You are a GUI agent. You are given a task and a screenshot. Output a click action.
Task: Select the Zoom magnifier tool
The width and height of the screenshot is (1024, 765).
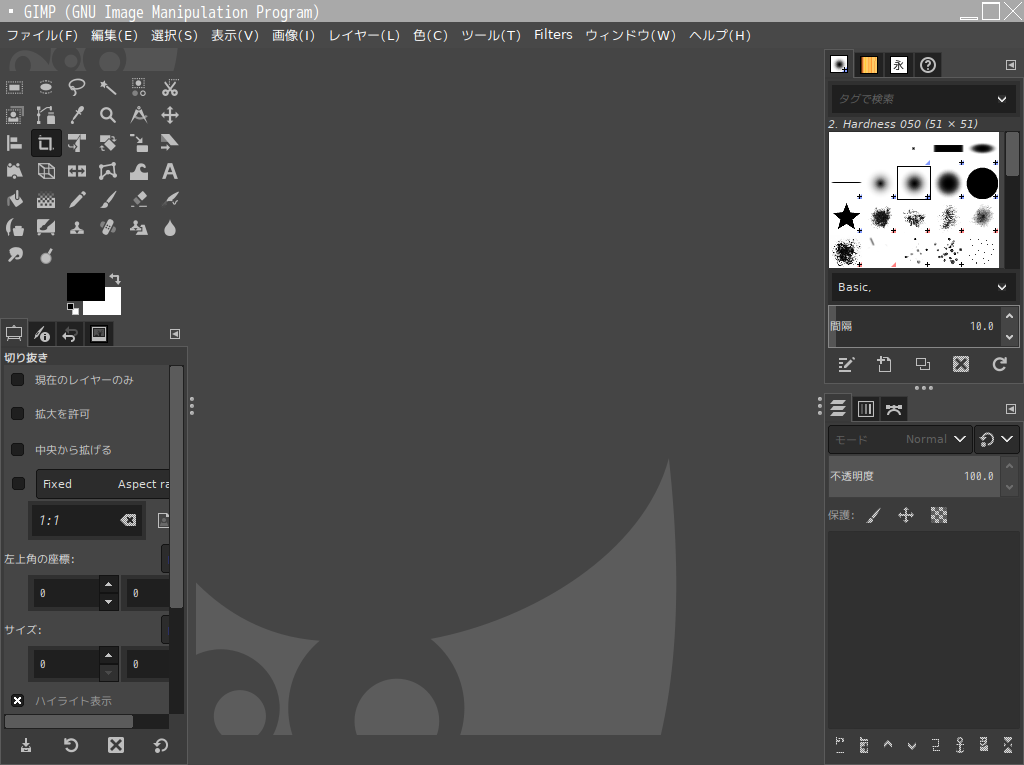[x=108, y=116]
